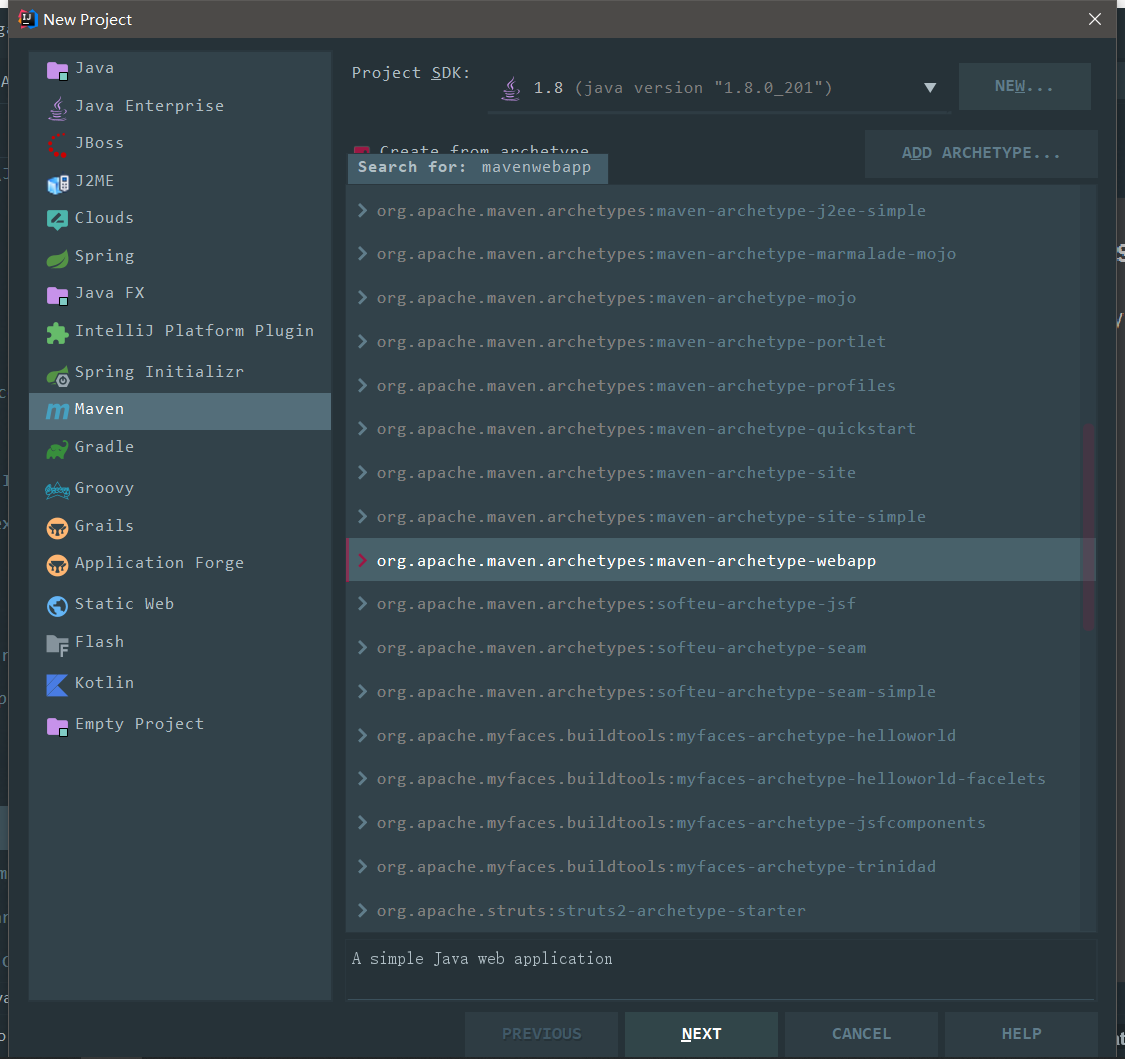Select maven-archetype-site-simple archetype row
The image size is (1125, 1059).
tap(714, 517)
